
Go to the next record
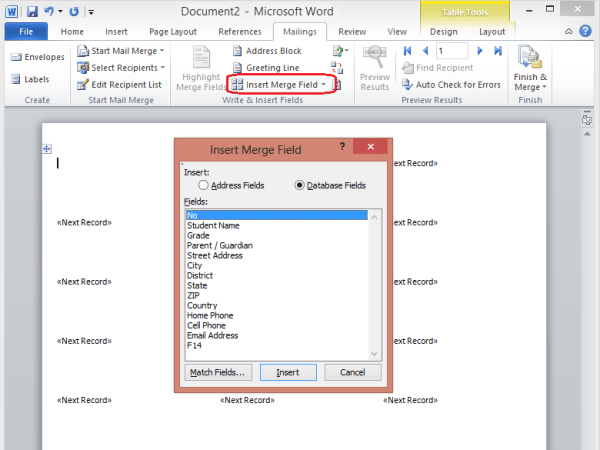click(479, 51)
